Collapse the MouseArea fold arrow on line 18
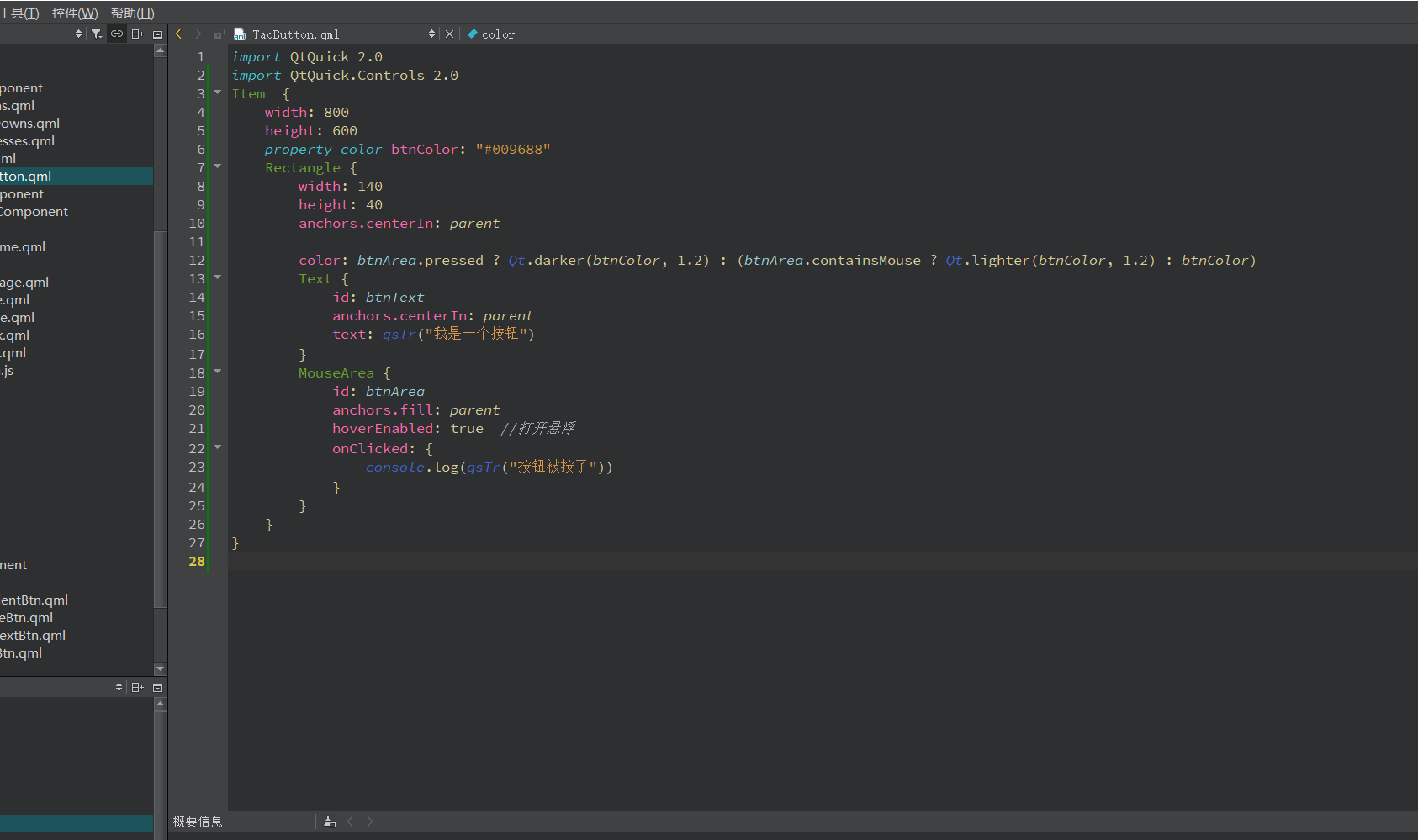Image resolution: width=1418 pixels, height=840 pixels. tap(217, 372)
